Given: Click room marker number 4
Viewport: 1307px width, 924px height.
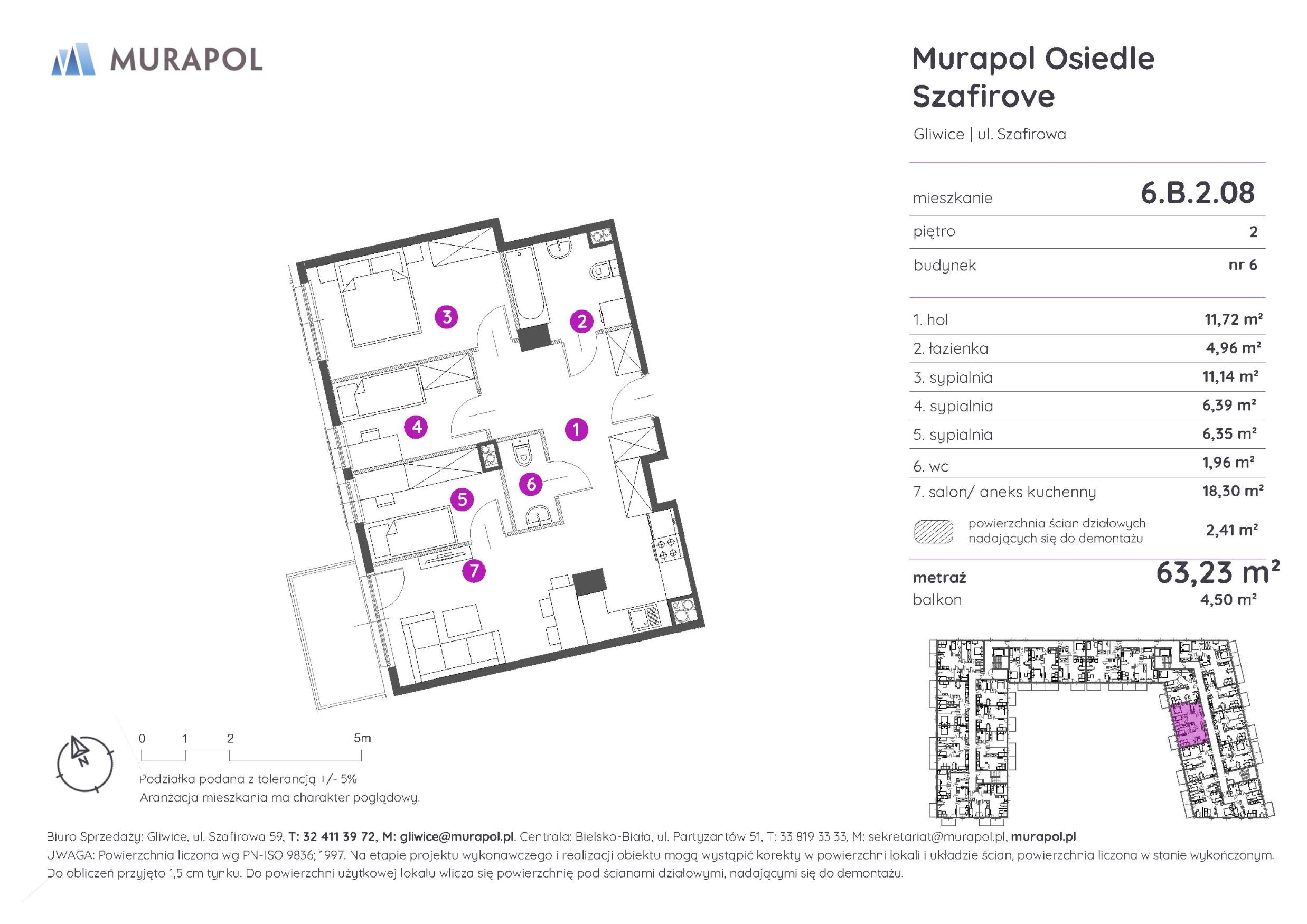Looking at the screenshot, I should pyautogui.click(x=416, y=427).
